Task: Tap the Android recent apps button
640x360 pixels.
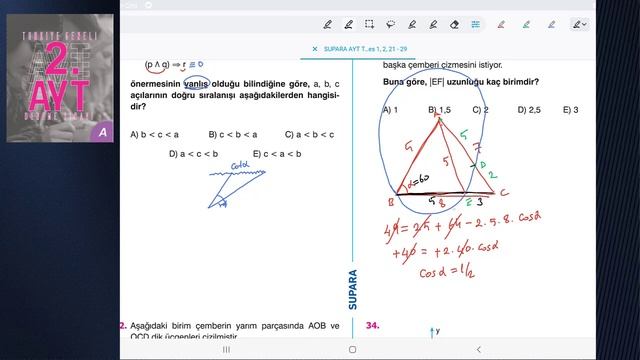Action: (x=227, y=349)
